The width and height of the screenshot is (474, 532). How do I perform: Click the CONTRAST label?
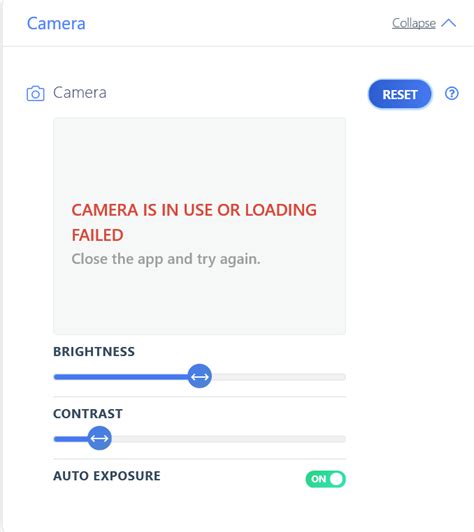pyautogui.click(x=88, y=414)
